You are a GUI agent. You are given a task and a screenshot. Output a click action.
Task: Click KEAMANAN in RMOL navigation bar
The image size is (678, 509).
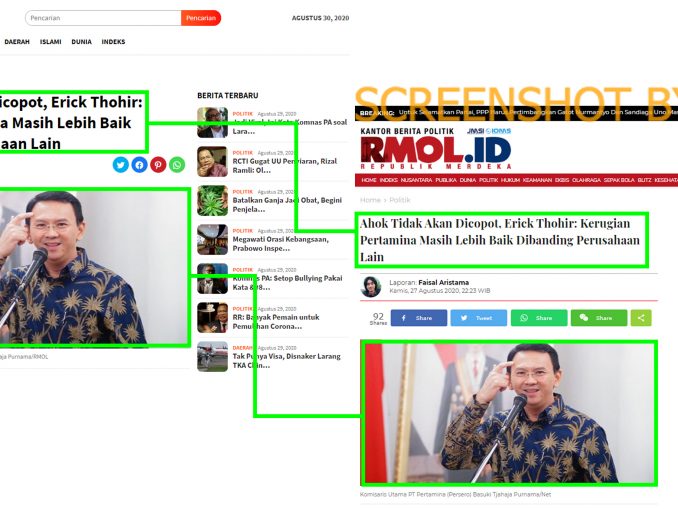click(537, 180)
